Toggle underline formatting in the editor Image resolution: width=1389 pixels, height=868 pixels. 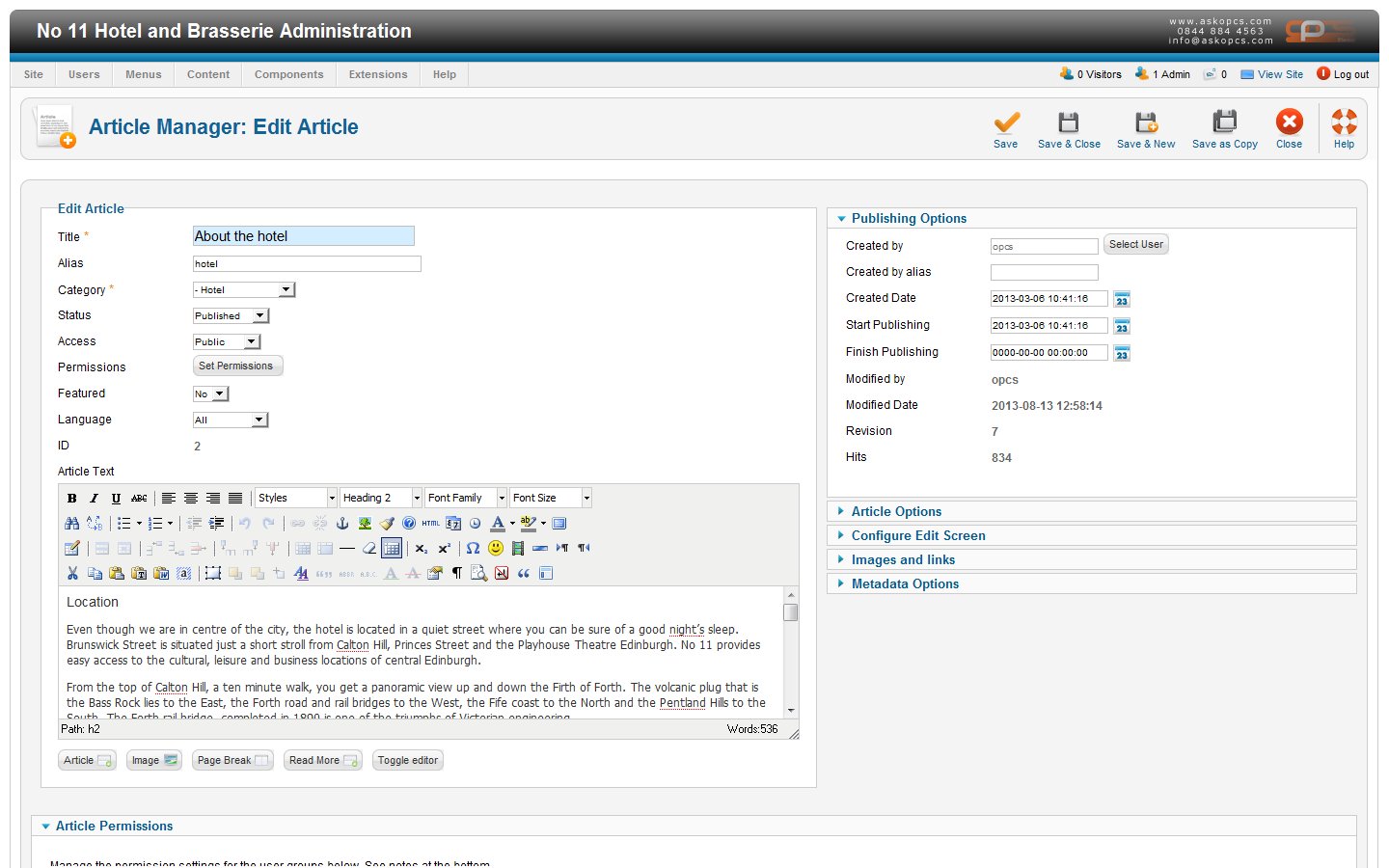coord(116,499)
